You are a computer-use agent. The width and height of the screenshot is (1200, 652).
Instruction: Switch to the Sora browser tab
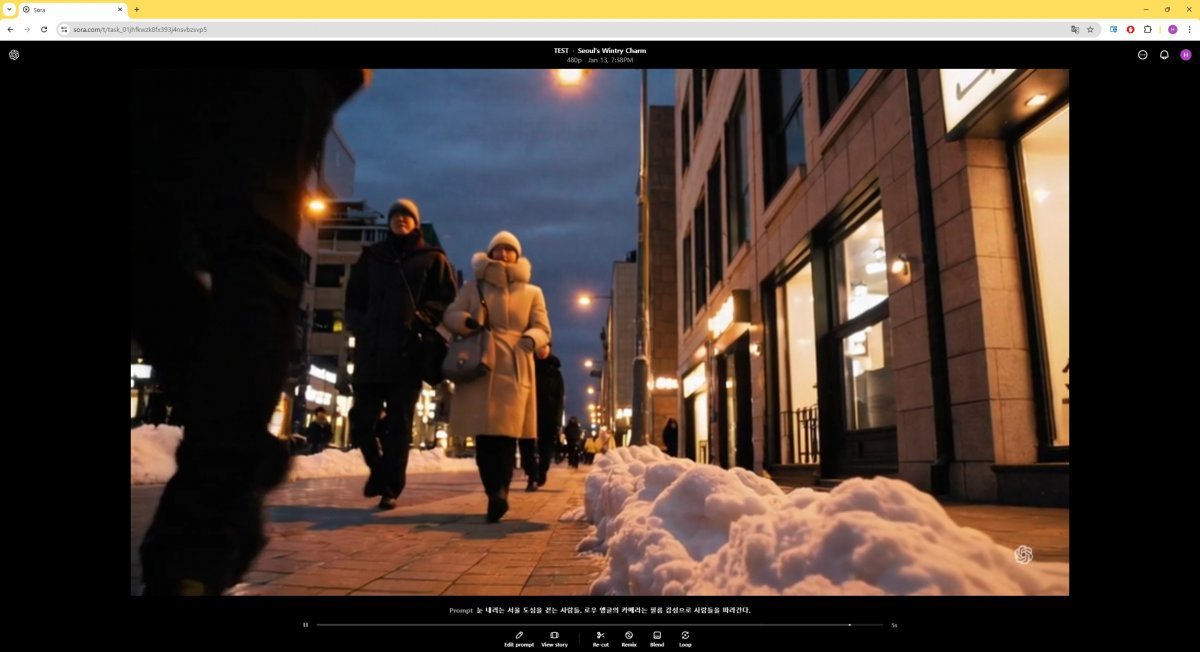pyautogui.click(x=70, y=9)
